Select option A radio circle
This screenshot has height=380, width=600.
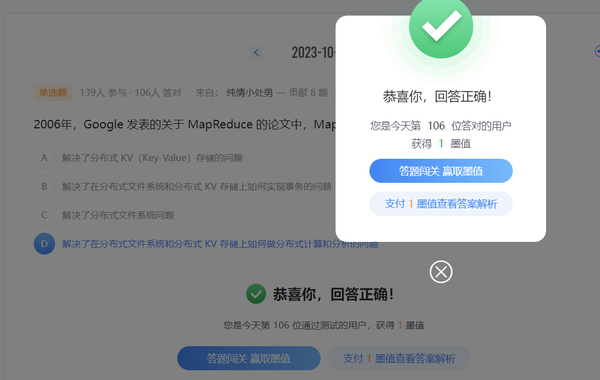click(x=44, y=158)
